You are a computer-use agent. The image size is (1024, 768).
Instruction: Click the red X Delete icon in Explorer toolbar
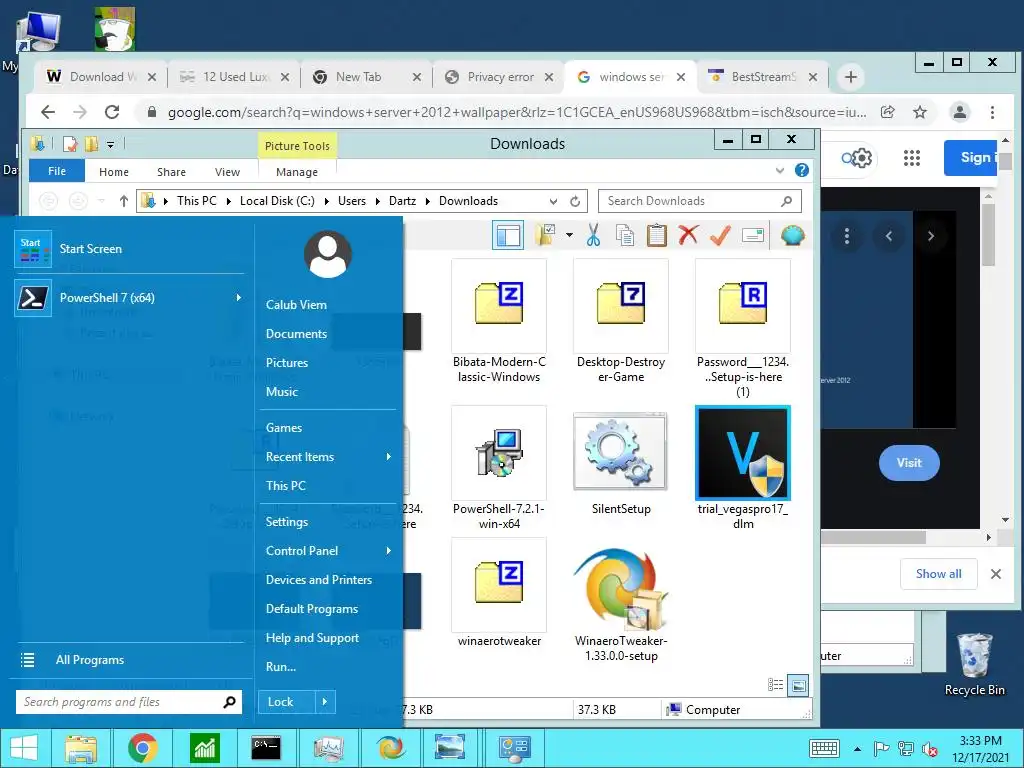pyautogui.click(x=688, y=235)
